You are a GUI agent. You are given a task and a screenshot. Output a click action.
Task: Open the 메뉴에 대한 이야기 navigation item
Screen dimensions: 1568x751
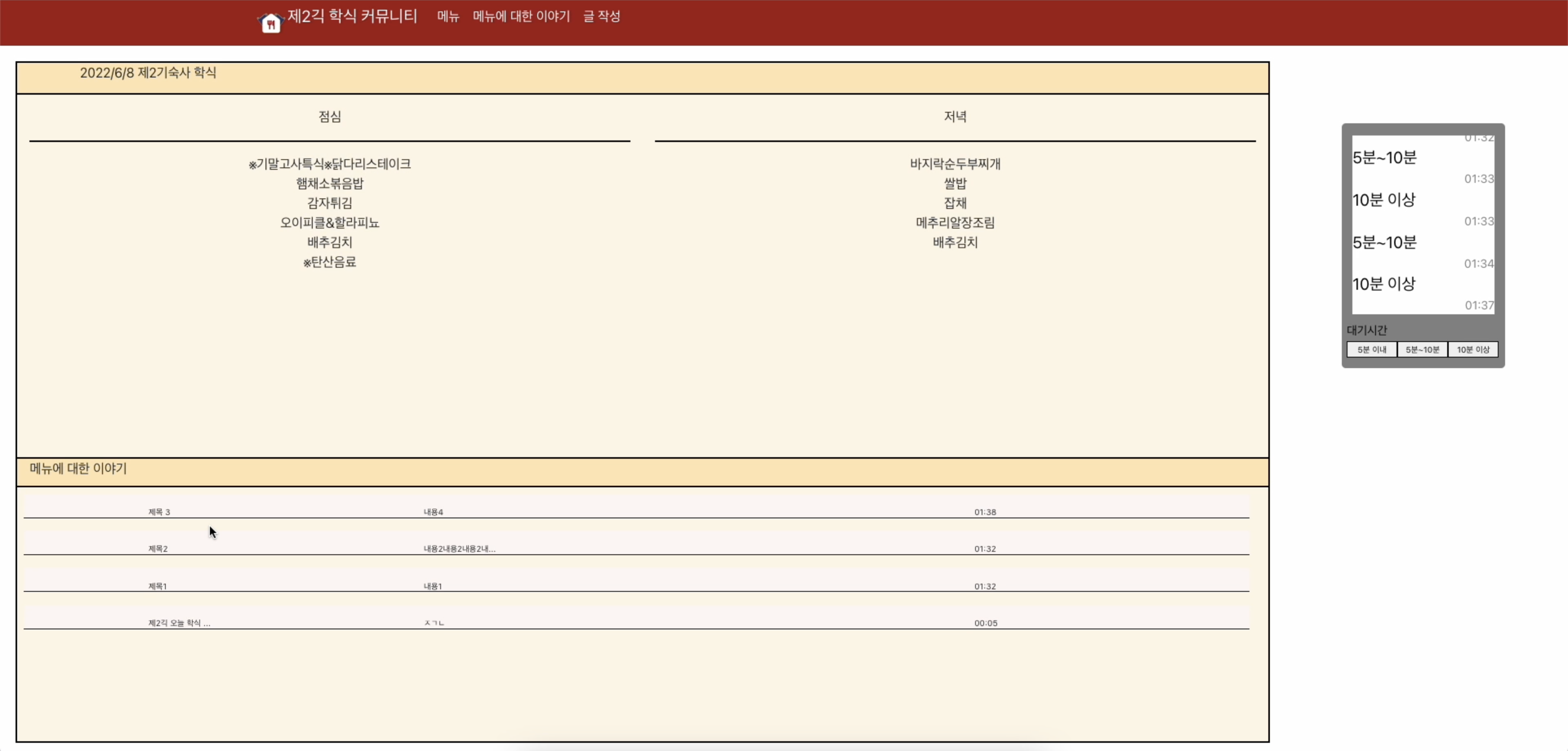click(521, 17)
